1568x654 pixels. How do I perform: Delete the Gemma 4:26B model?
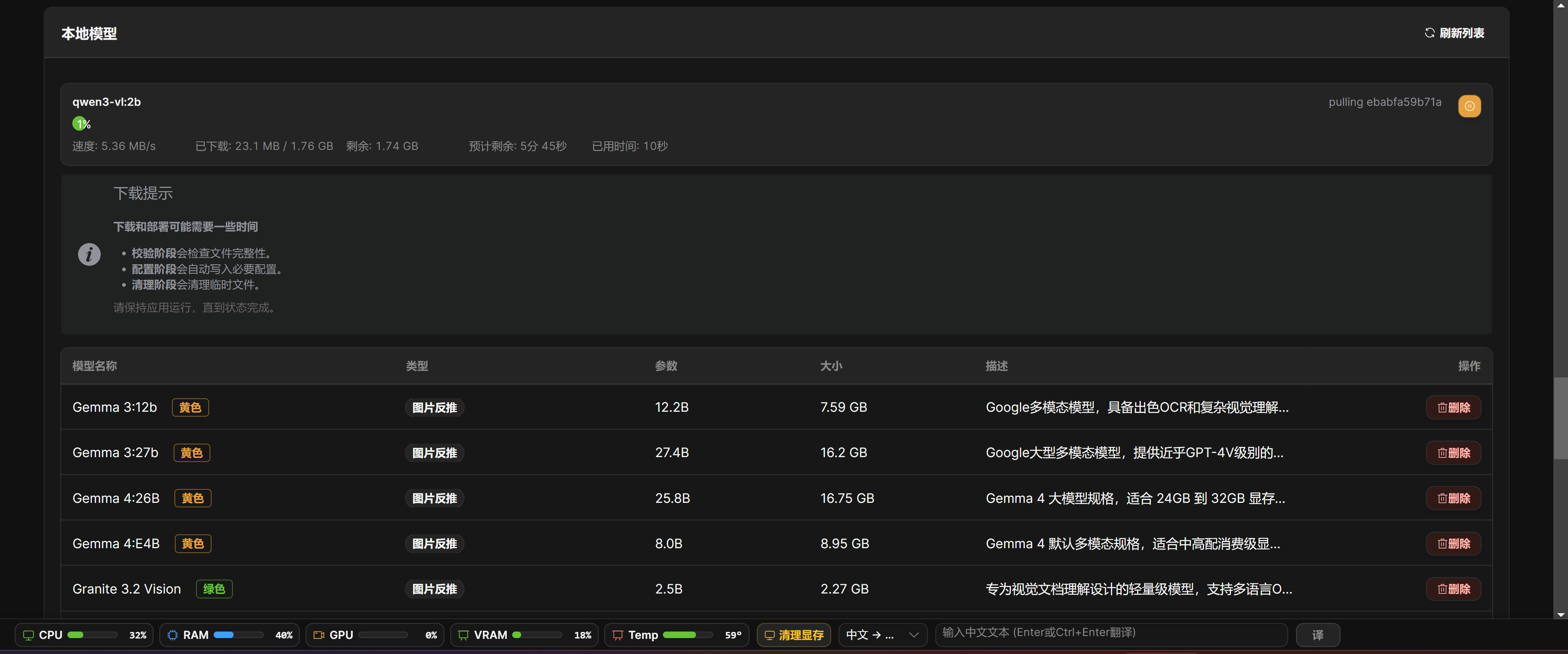[x=1453, y=498]
